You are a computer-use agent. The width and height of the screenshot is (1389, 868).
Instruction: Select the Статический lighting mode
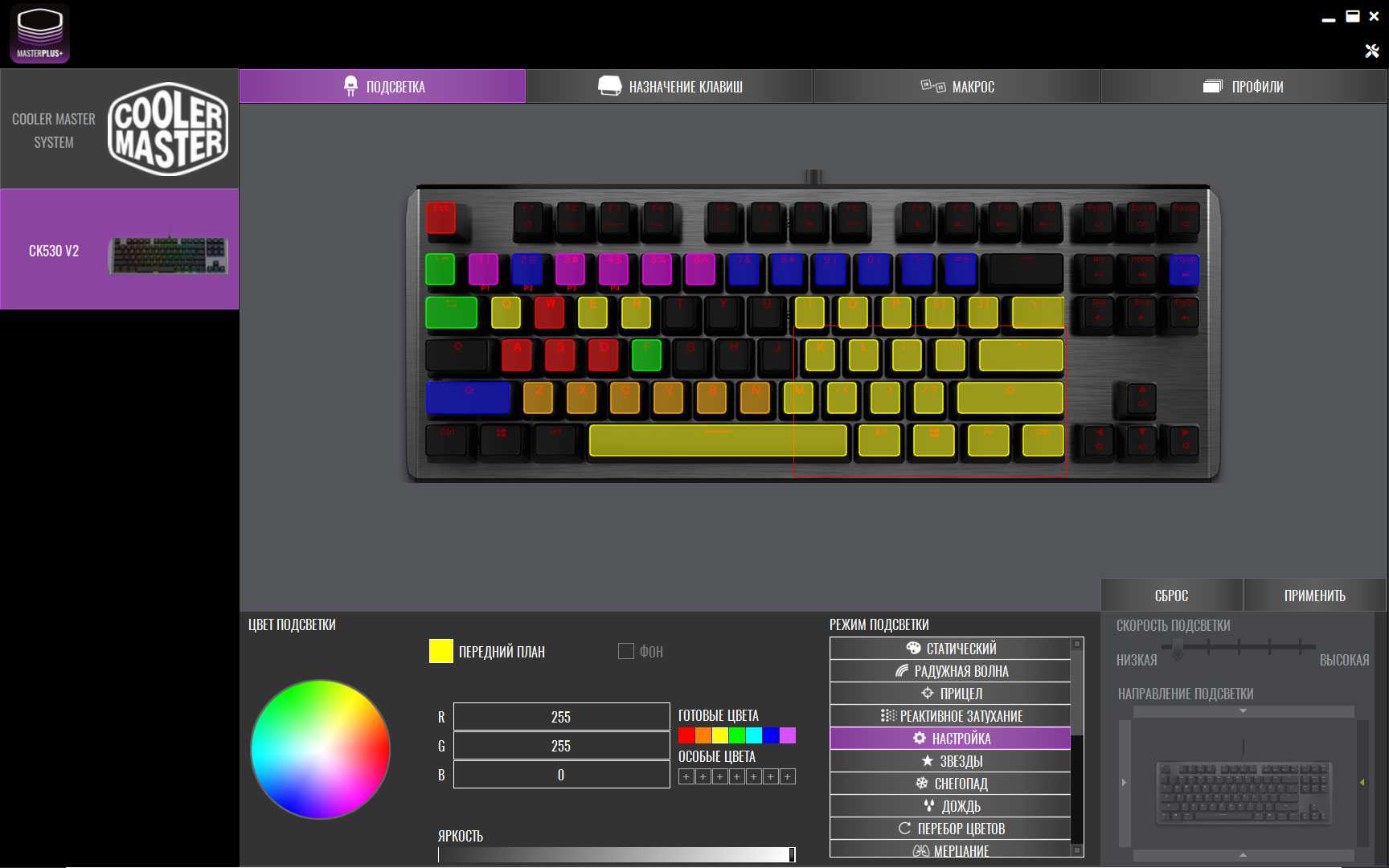pos(950,649)
